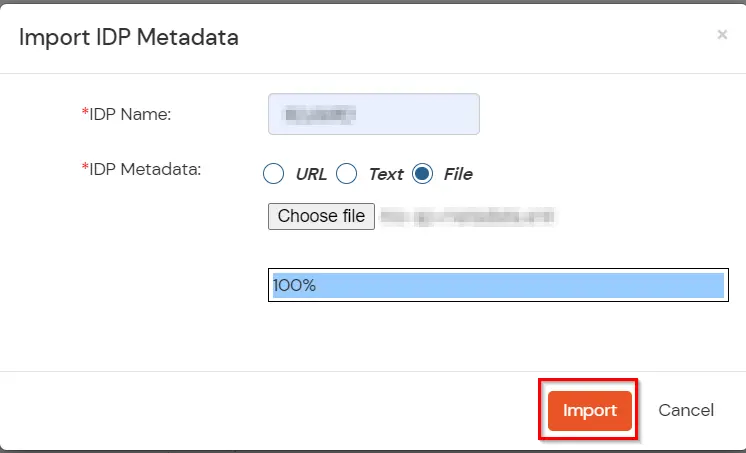This screenshot has width=746, height=453.
Task: Click the "IDP Name:" label
Action: coord(131,114)
